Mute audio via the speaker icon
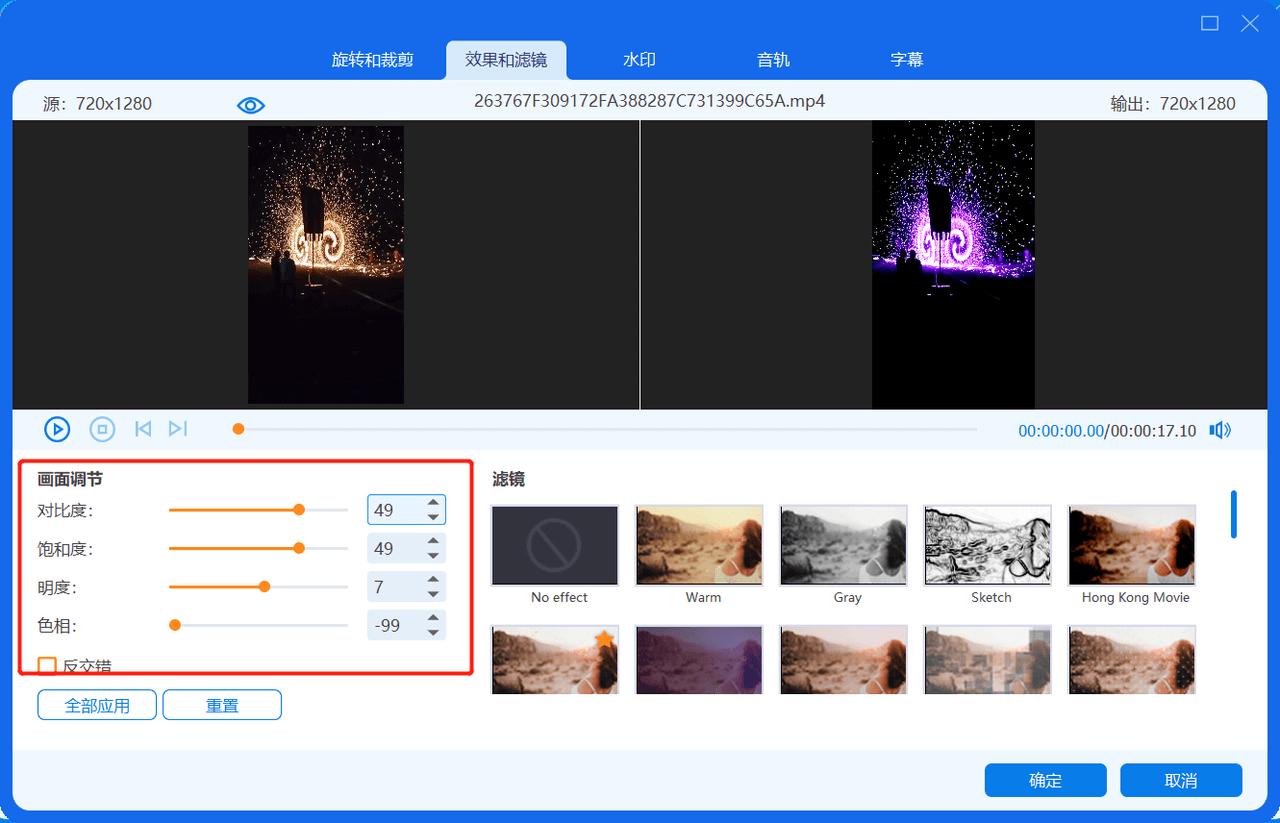This screenshot has height=823, width=1280. (x=1219, y=429)
